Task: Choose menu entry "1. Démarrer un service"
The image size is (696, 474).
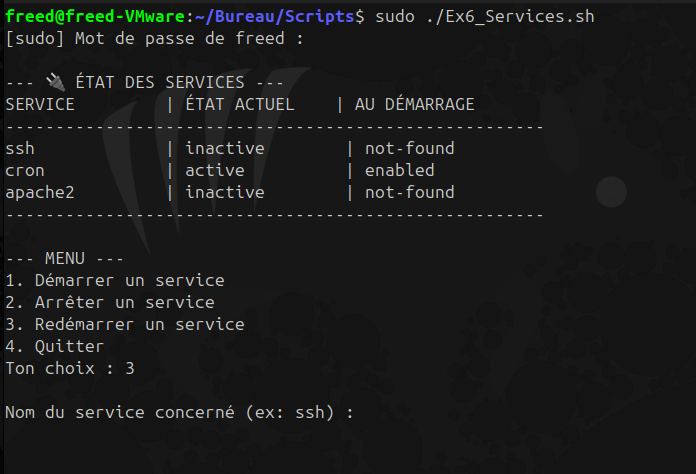Action: [x=115, y=280]
